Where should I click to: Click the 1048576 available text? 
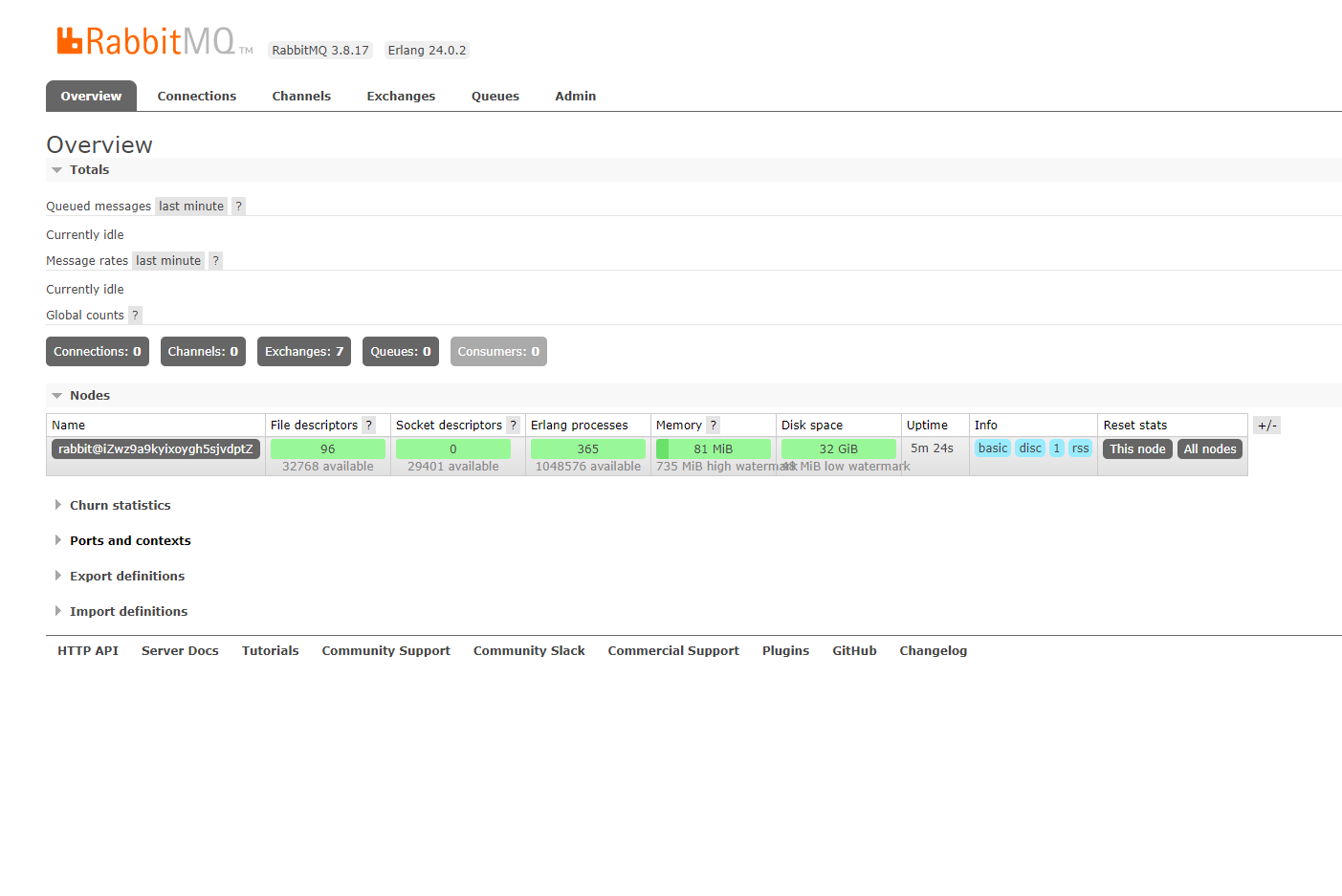click(588, 467)
